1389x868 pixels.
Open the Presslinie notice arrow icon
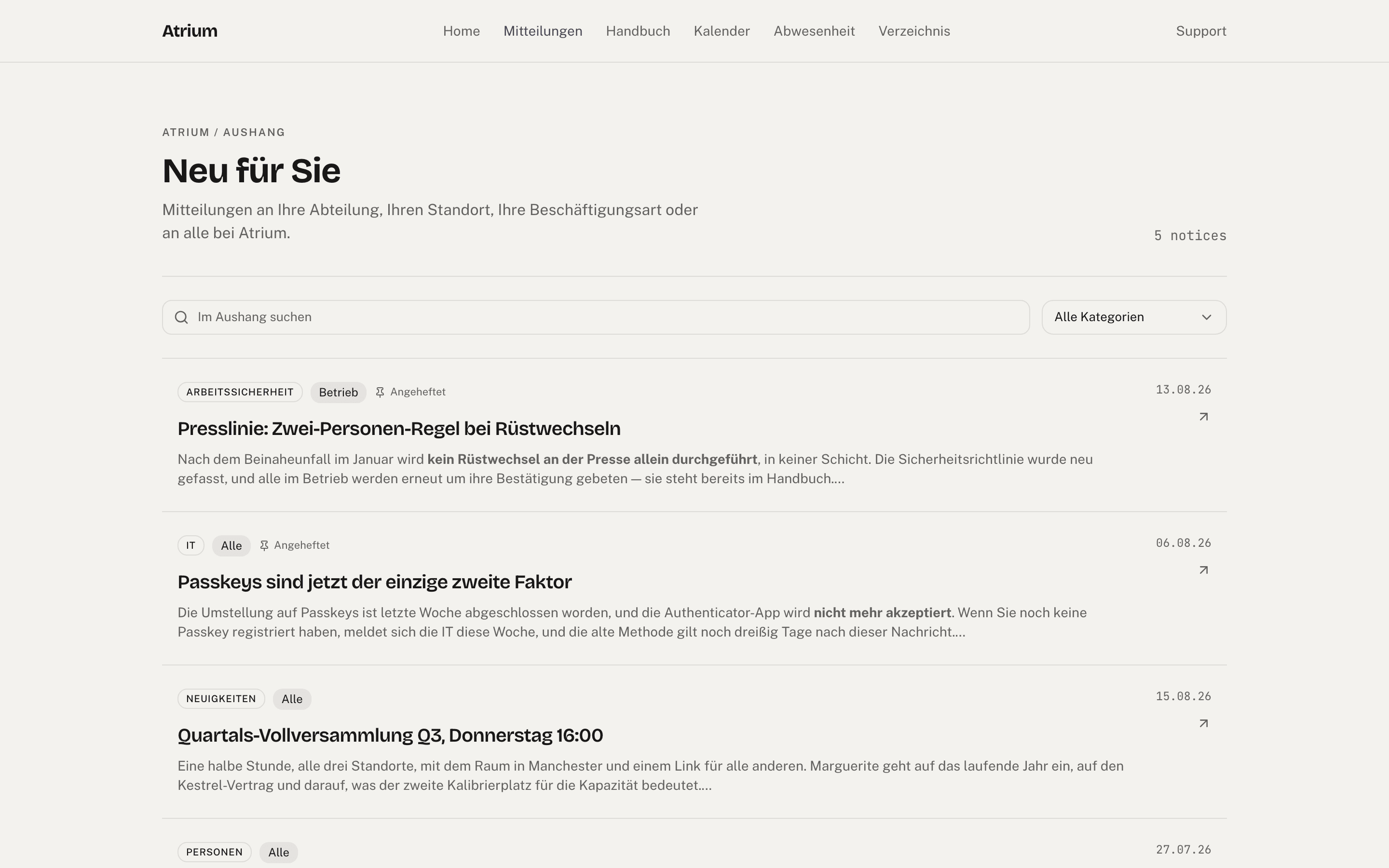pos(1204,417)
